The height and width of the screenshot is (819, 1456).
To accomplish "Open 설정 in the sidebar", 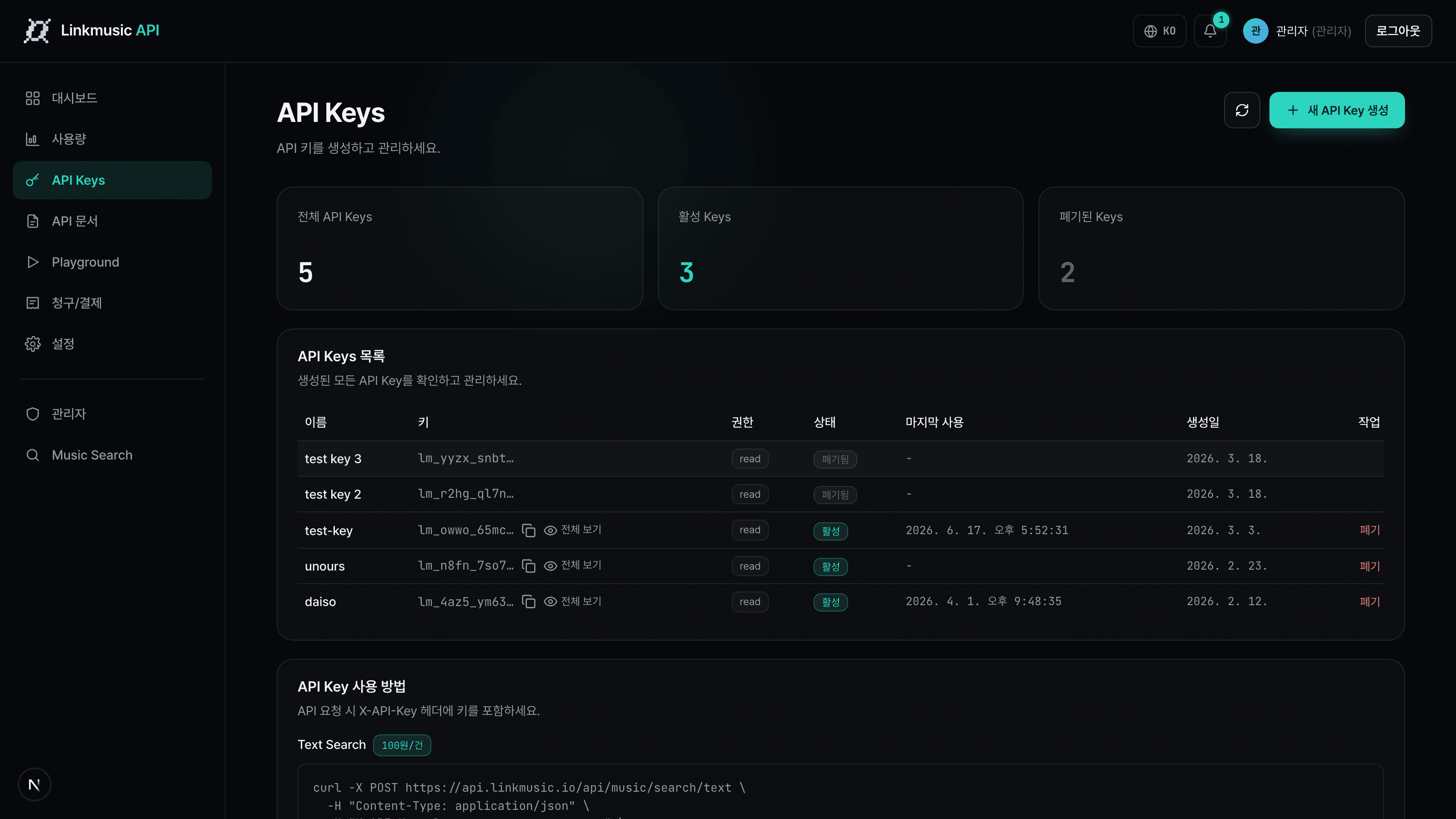I will click(112, 344).
